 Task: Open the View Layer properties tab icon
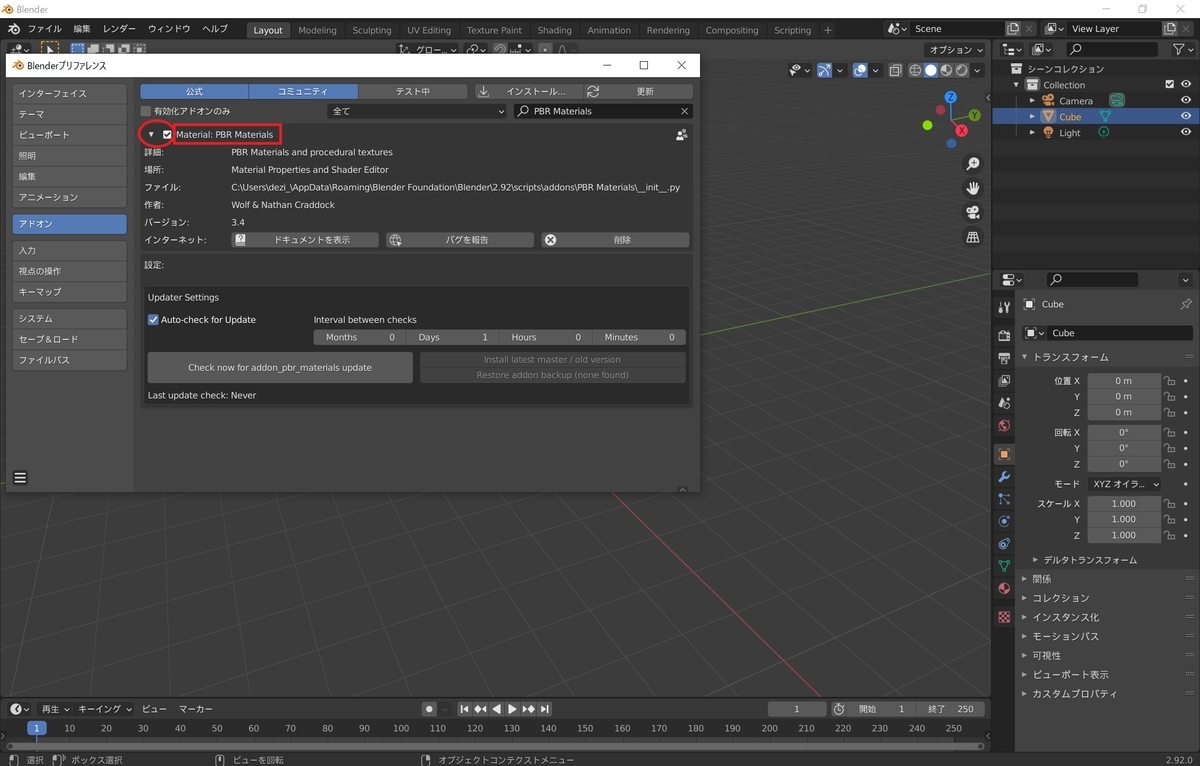click(x=1004, y=381)
